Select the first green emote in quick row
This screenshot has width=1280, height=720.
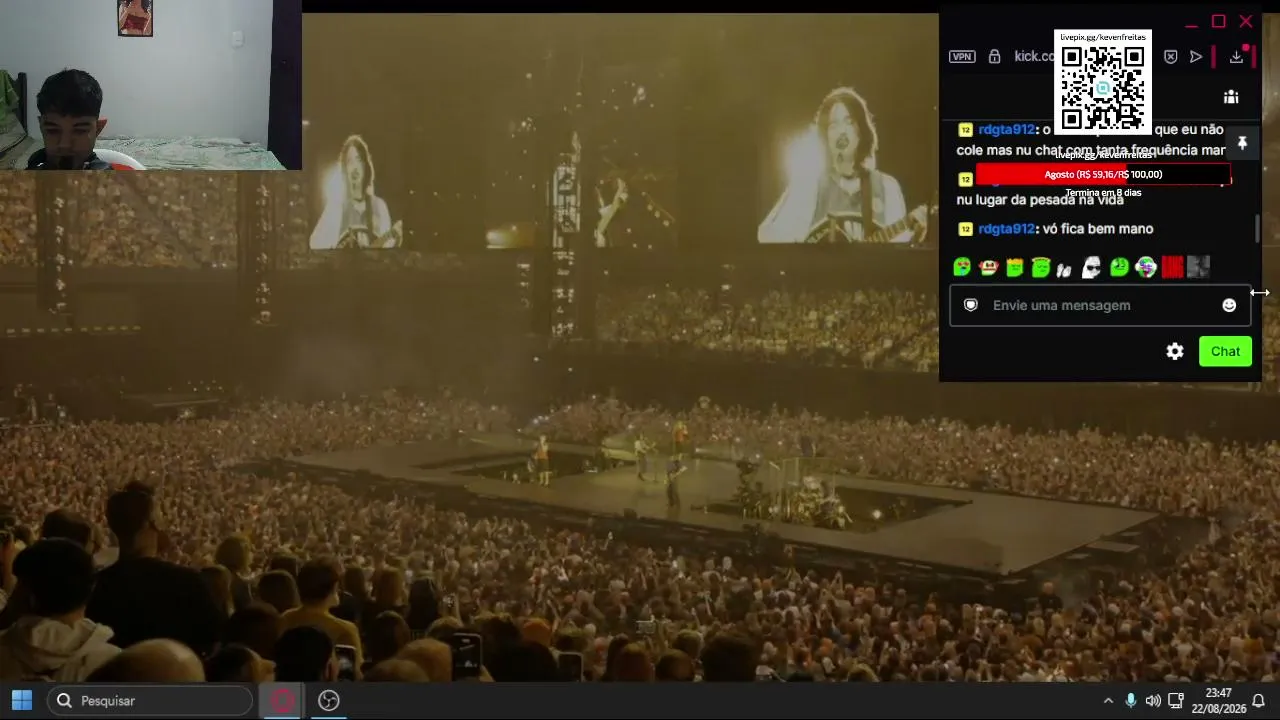click(x=962, y=267)
